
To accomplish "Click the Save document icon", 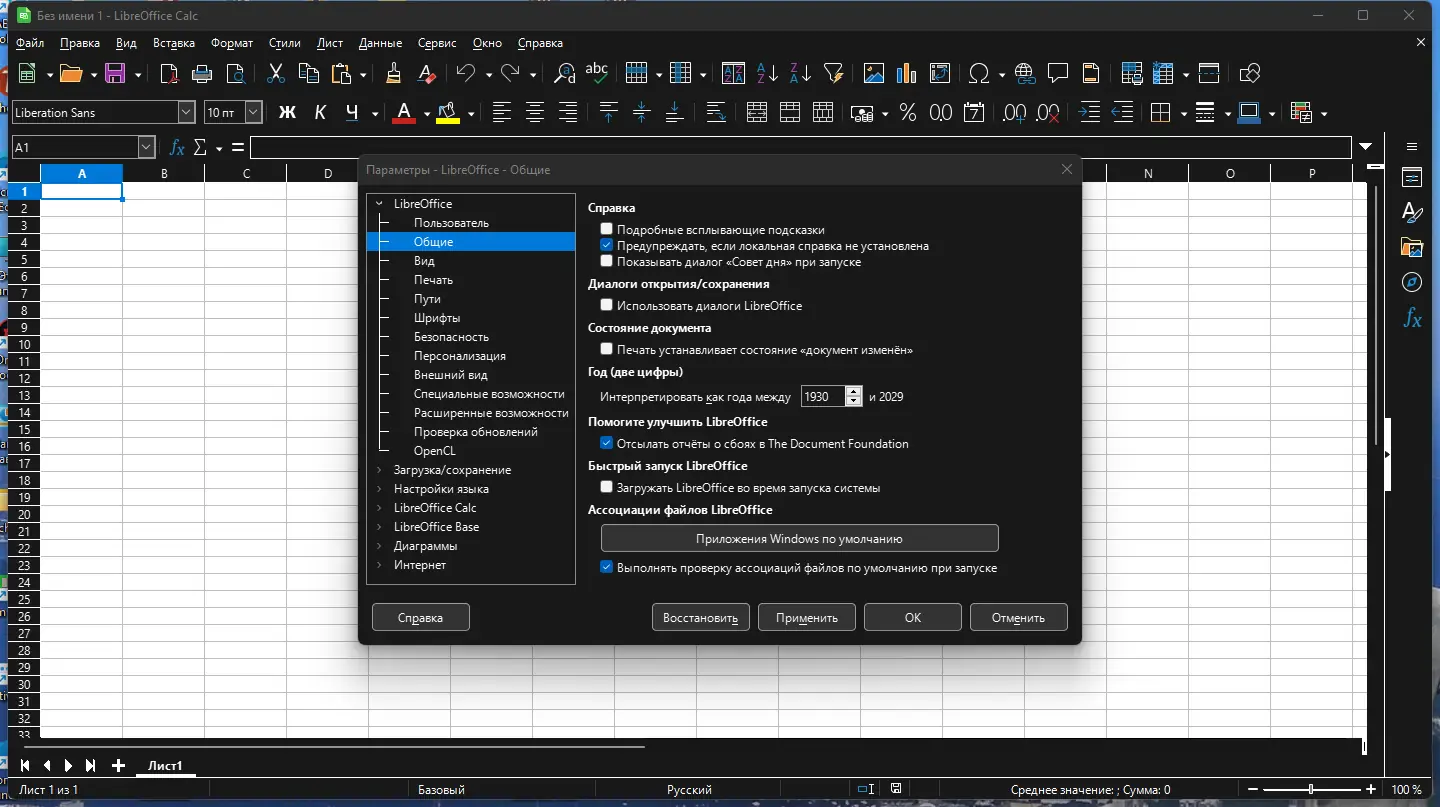I will pos(115,74).
